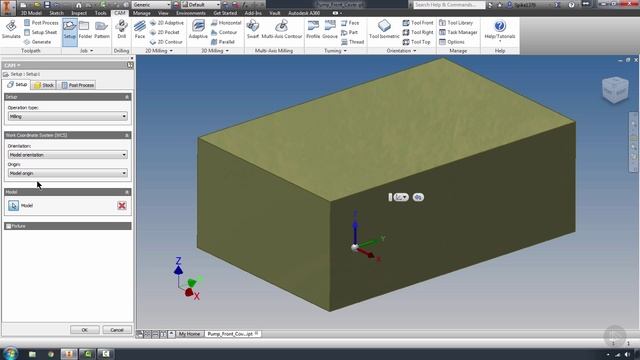Viewport: 640px width, 360px height.
Task: Open the Task Manager
Action: coord(458,32)
